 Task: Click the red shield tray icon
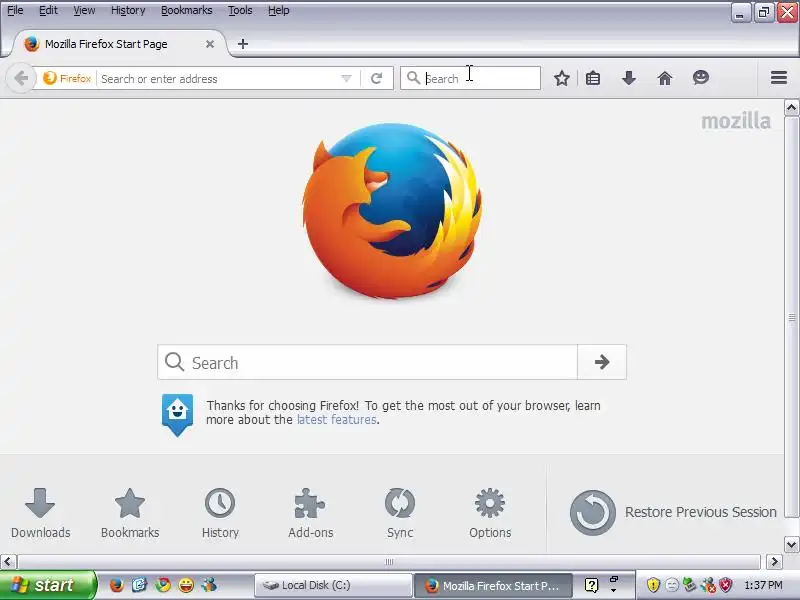coord(725,585)
